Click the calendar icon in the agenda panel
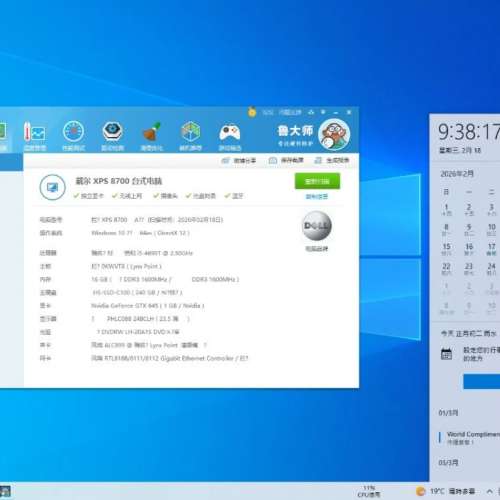 [447, 354]
